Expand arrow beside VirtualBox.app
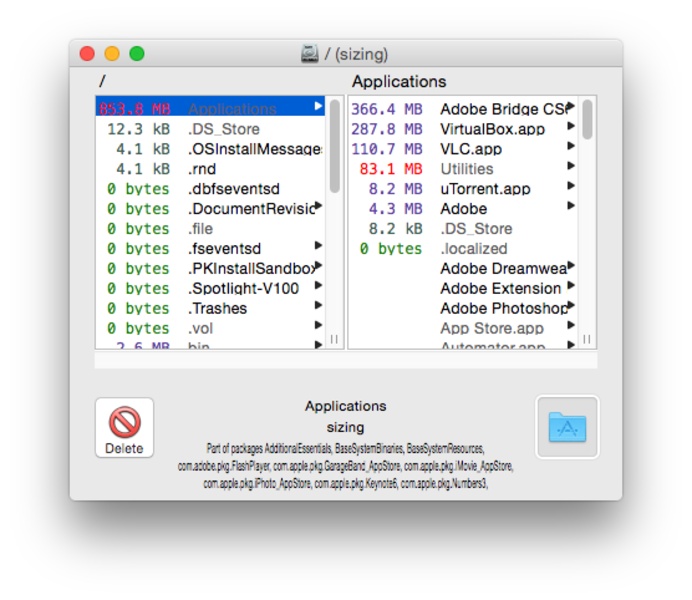The height and width of the screenshot is (600, 692). point(571,126)
